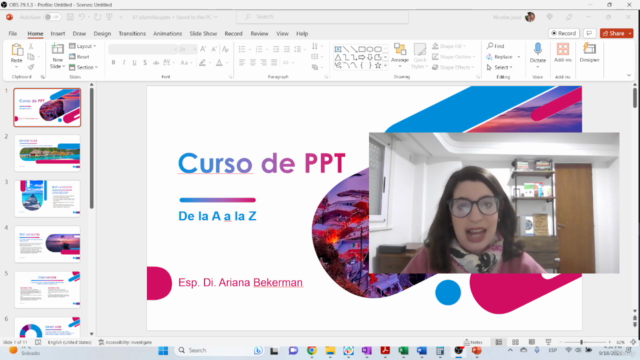640x360 pixels.
Task: Switch to Reading View icon
Action: [x=532, y=342]
